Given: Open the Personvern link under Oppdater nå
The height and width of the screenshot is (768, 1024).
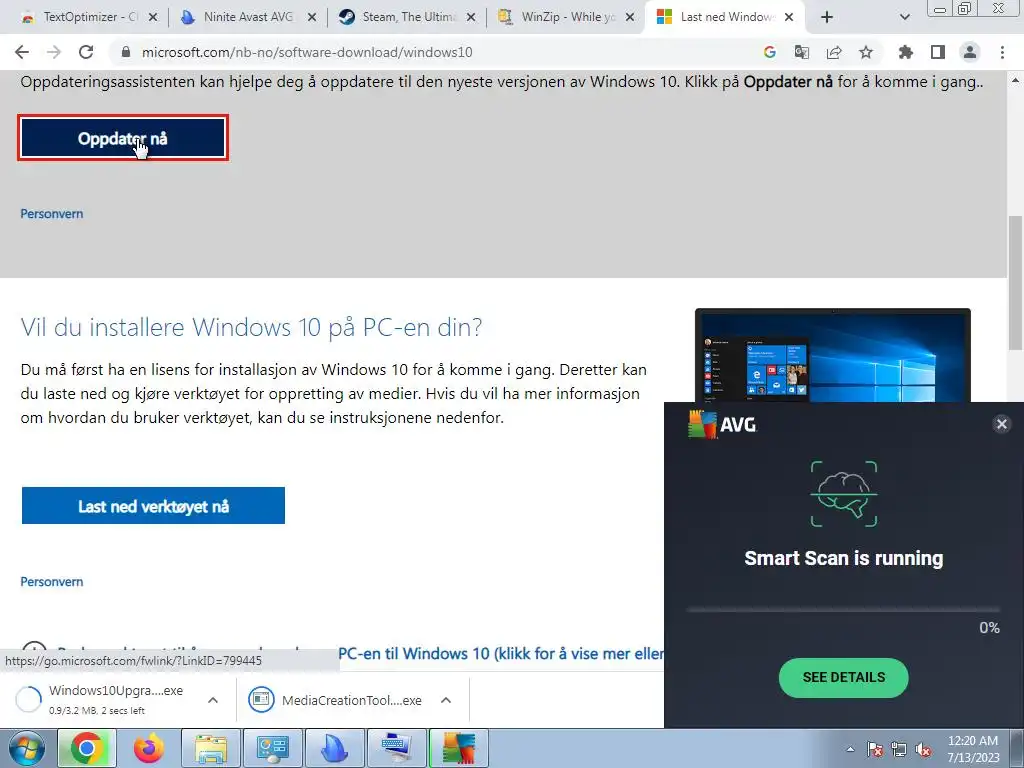Looking at the screenshot, I should click(52, 214).
